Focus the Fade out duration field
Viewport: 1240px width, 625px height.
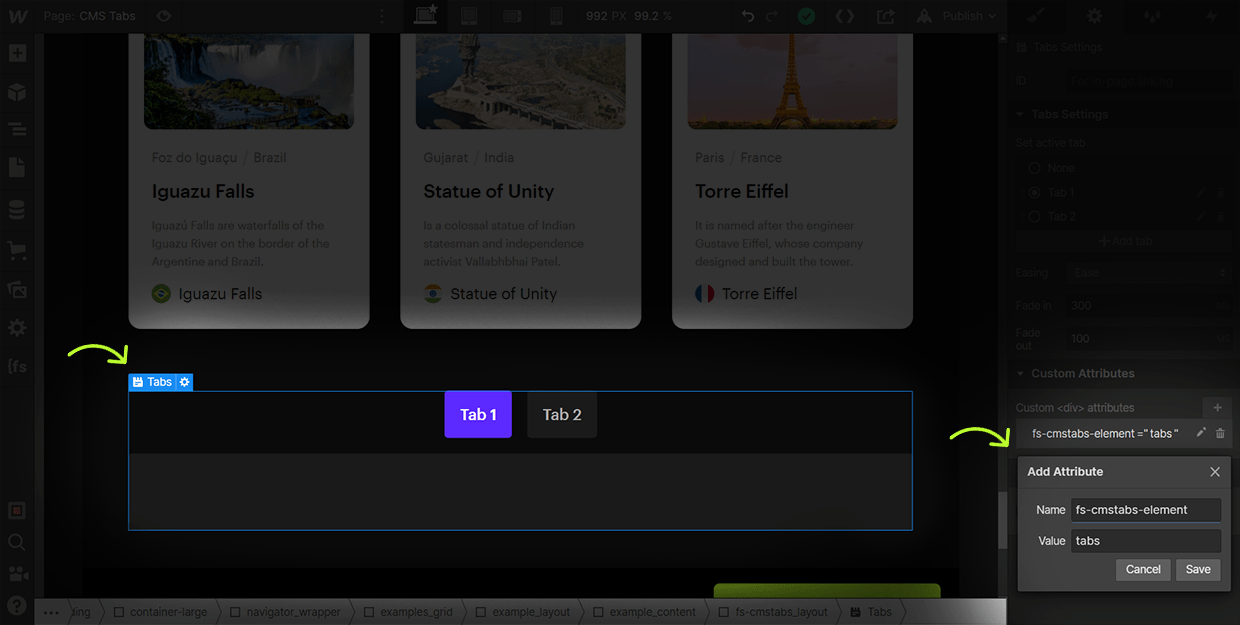click(x=1150, y=338)
